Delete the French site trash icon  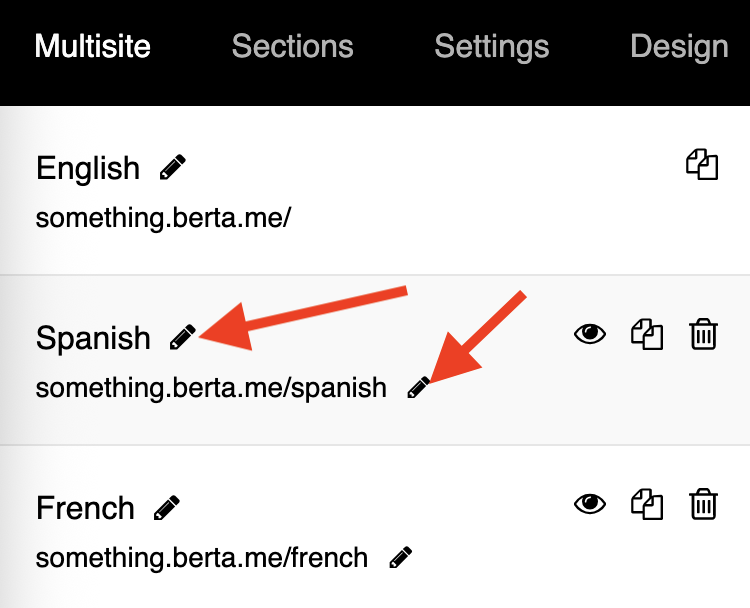click(703, 504)
